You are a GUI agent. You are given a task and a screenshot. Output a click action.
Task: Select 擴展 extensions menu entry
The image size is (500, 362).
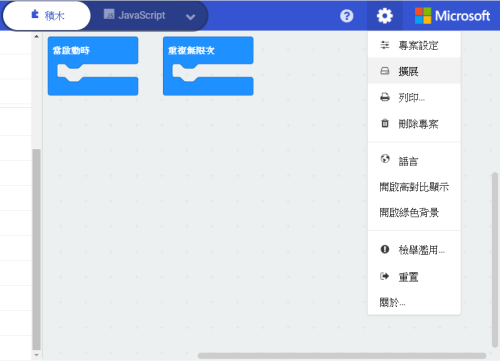tap(414, 71)
